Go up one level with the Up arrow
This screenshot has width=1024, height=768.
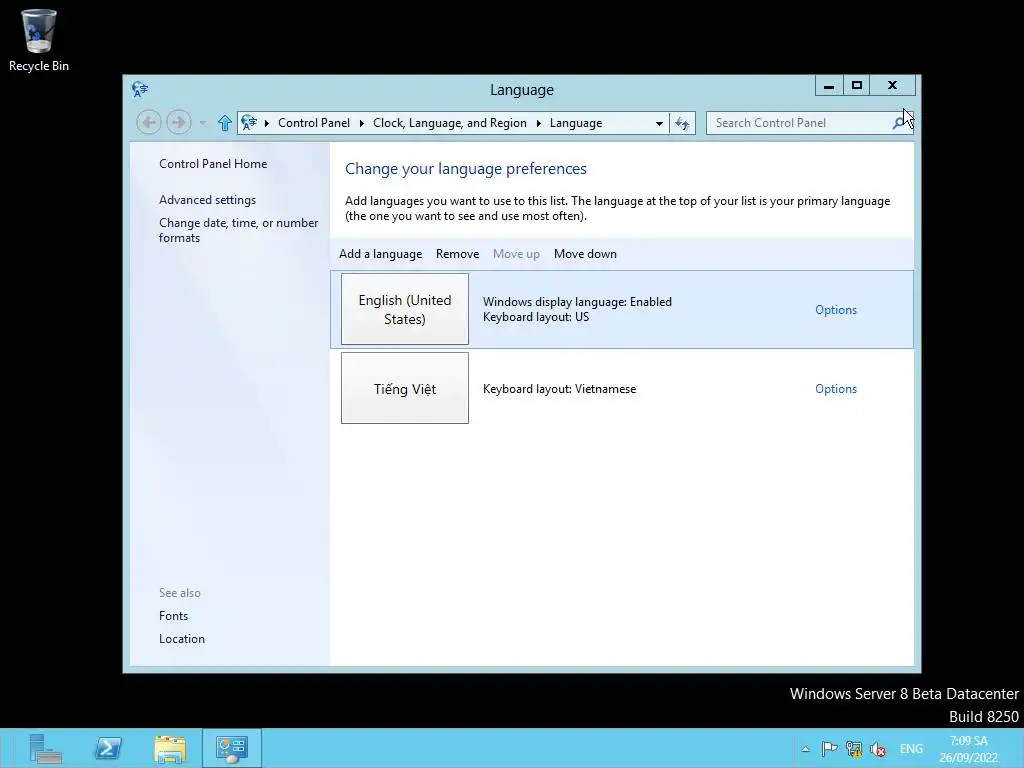225,123
